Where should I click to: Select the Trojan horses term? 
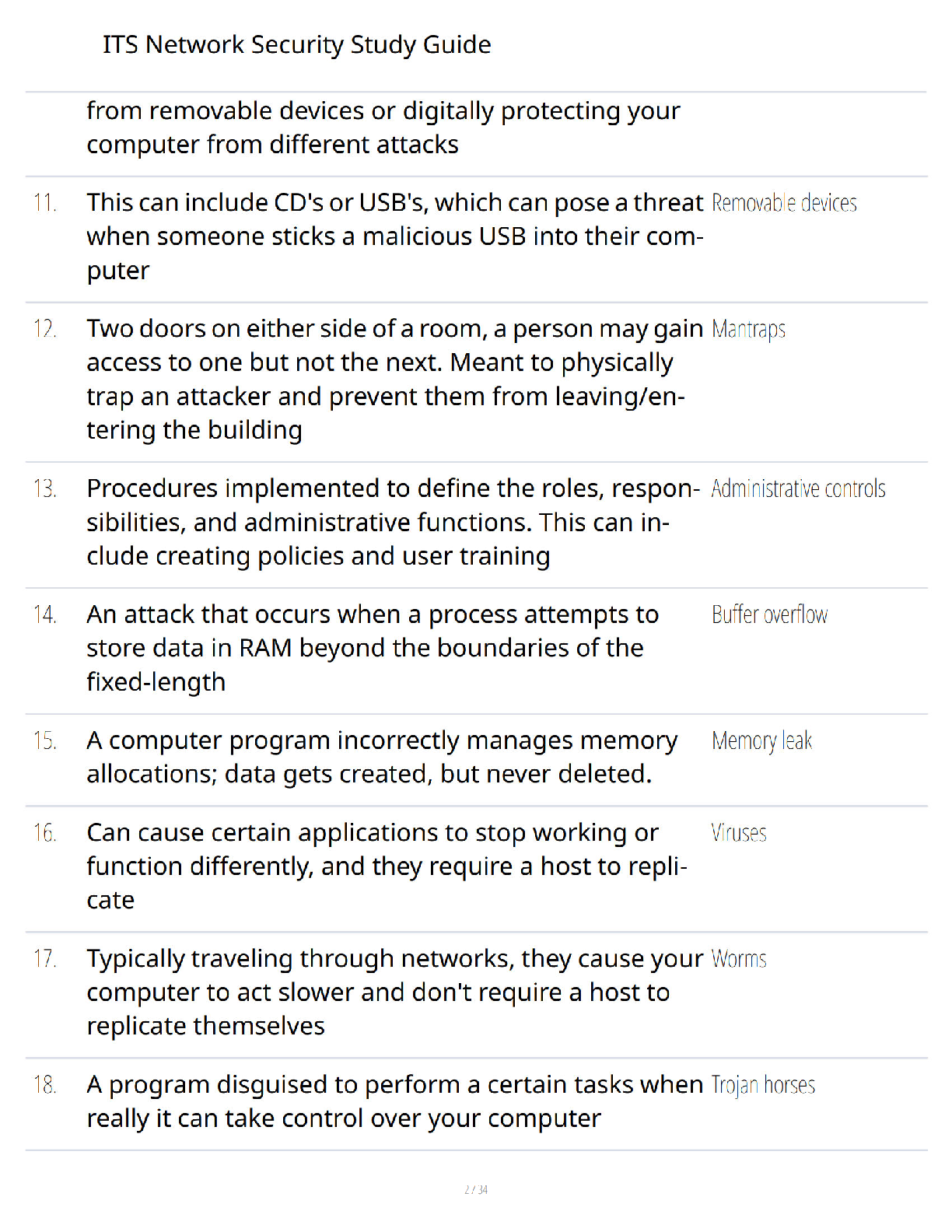tap(763, 1086)
